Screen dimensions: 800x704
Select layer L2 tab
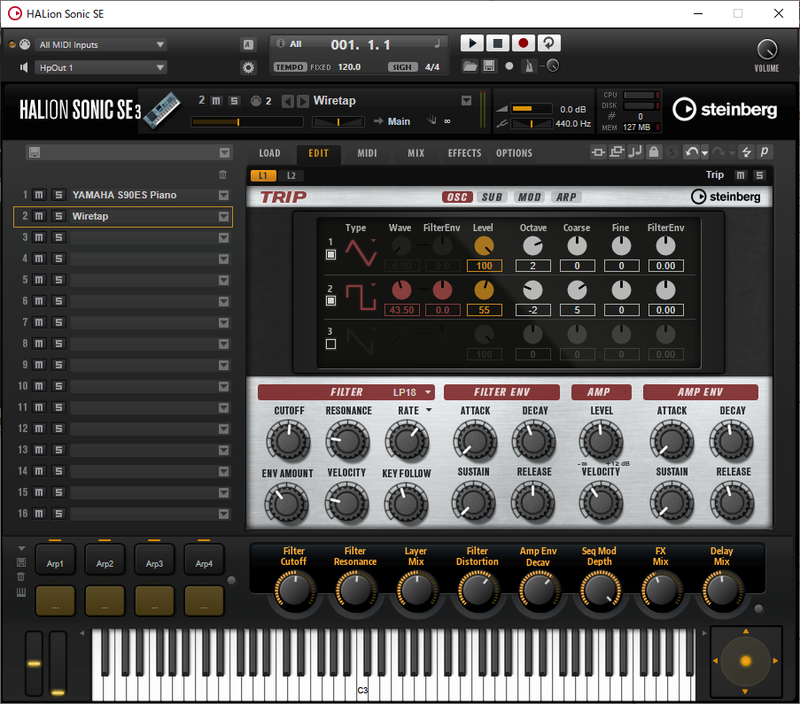click(x=291, y=175)
